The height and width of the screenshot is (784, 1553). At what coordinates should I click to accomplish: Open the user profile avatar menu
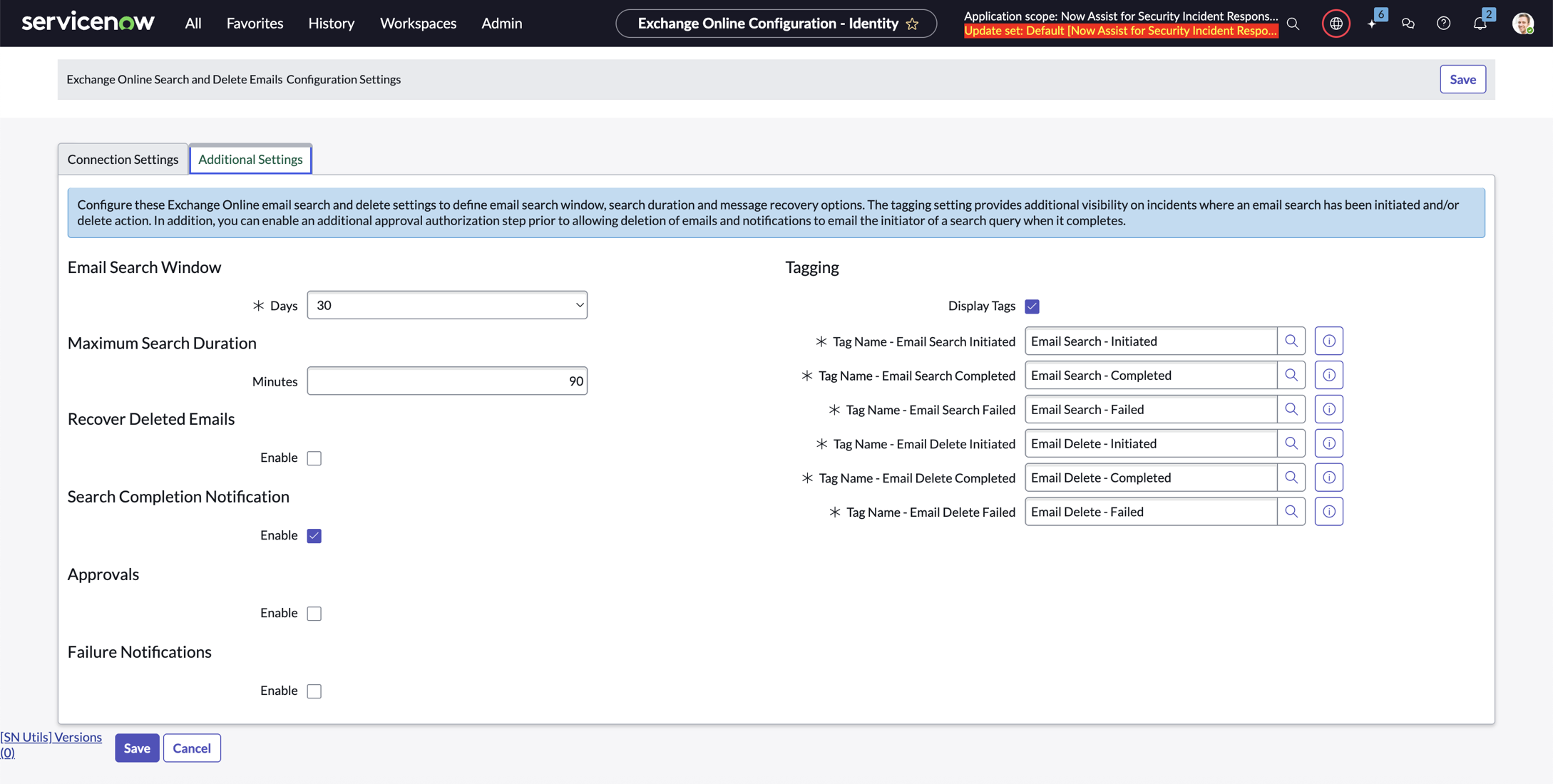pyautogui.click(x=1523, y=24)
